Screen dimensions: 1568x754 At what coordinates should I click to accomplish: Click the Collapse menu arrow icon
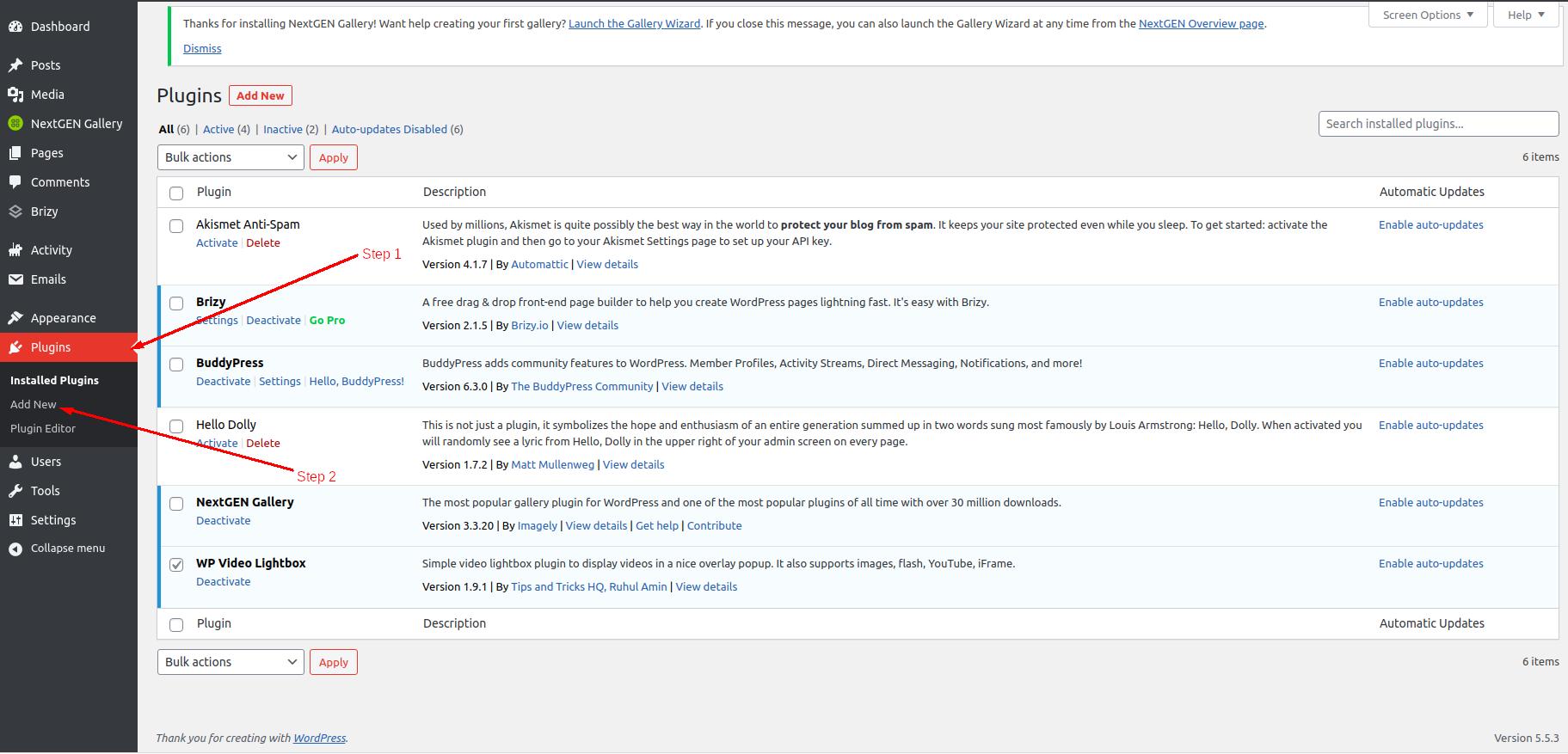click(15, 549)
